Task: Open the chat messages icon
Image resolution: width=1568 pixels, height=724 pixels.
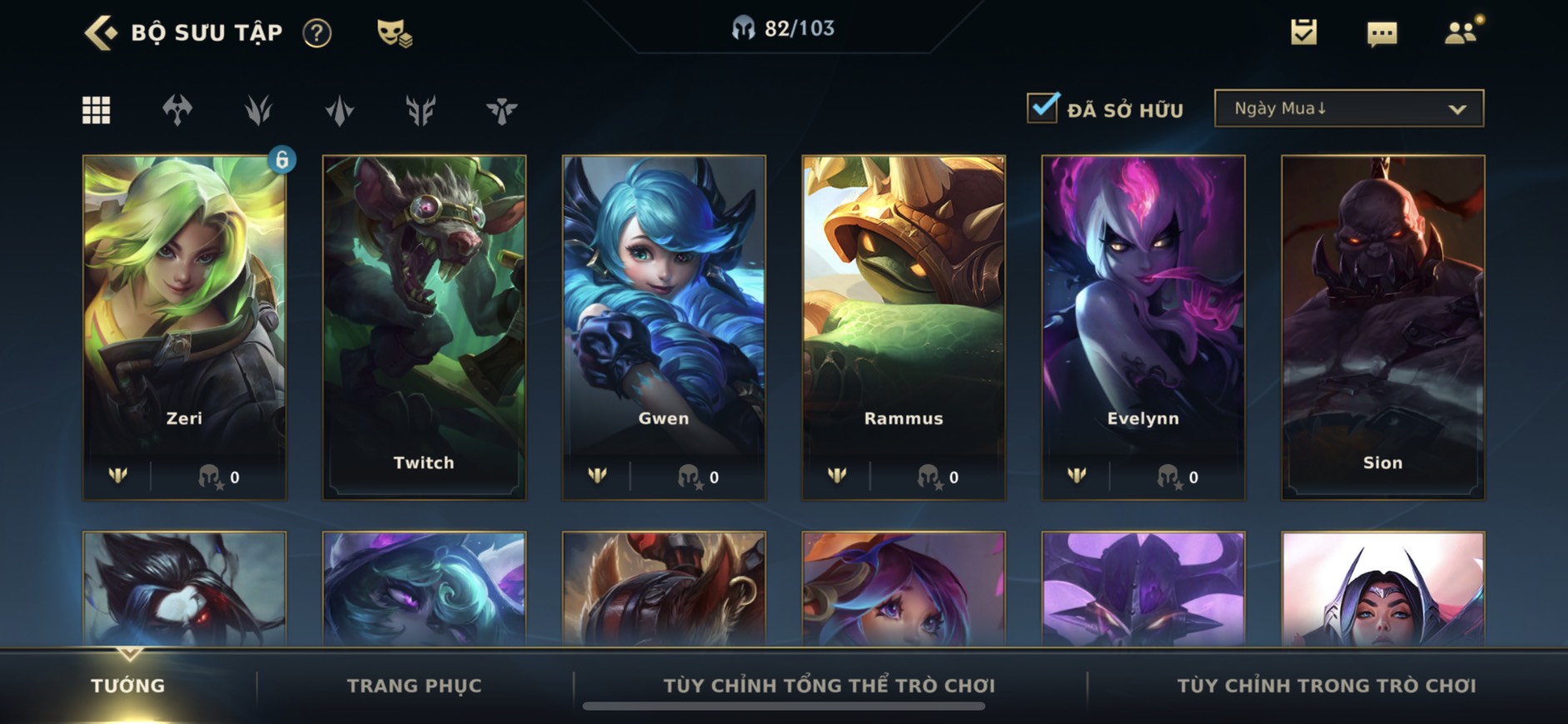Action: [1382, 33]
